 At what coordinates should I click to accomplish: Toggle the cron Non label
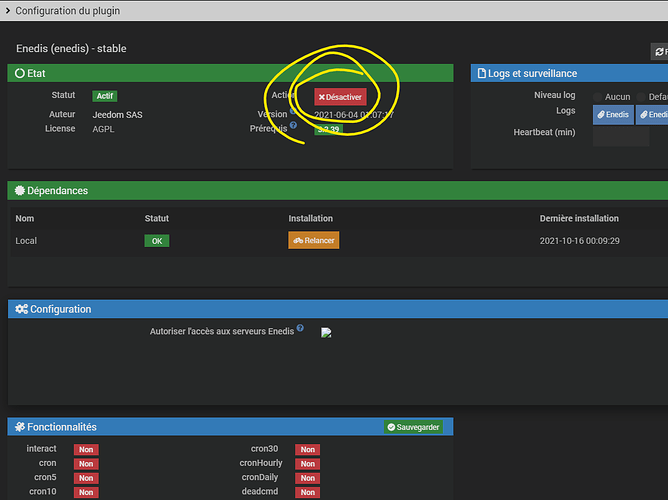[x=86, y=464]
